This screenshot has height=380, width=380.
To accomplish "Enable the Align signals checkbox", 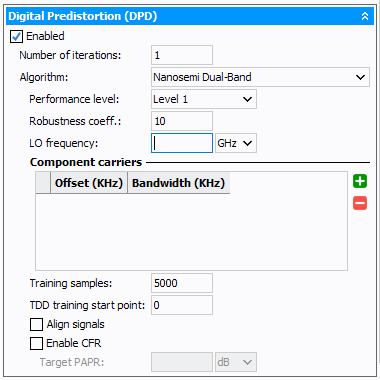I will click(36, 324).
